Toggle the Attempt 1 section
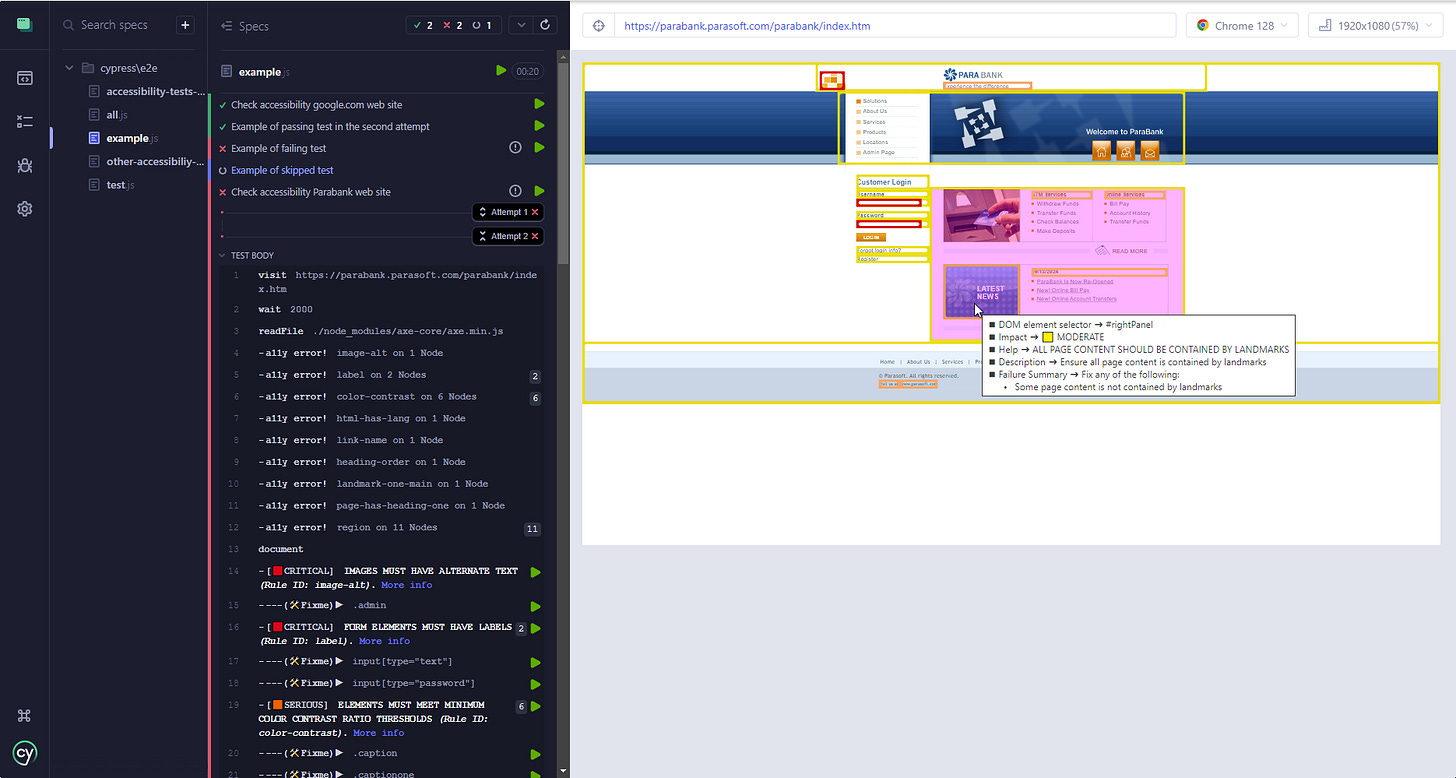The width and height of the screenshot is (1456, 778). [510, 212]
